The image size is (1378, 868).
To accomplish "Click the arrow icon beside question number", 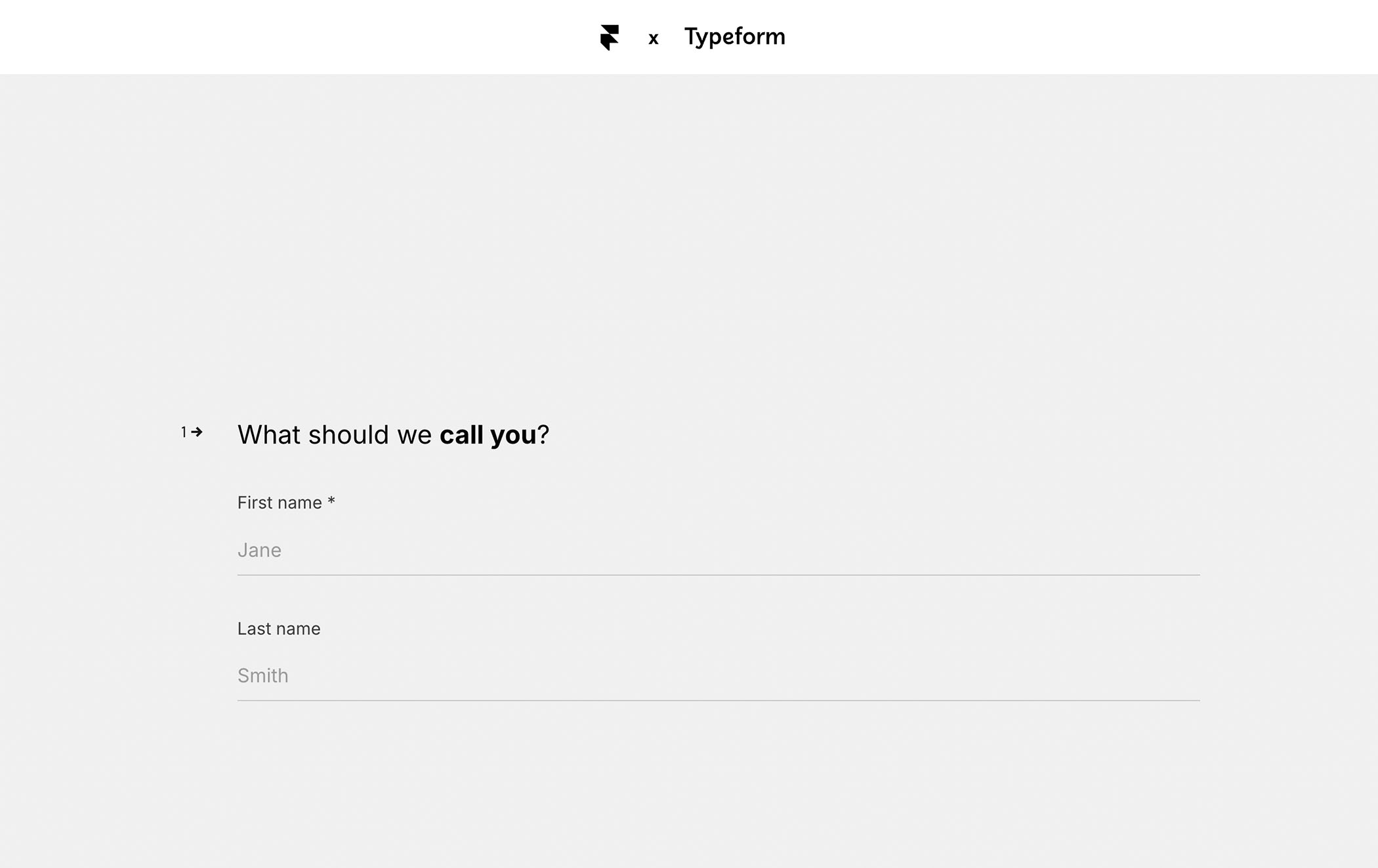I will (x=197, y=432).
